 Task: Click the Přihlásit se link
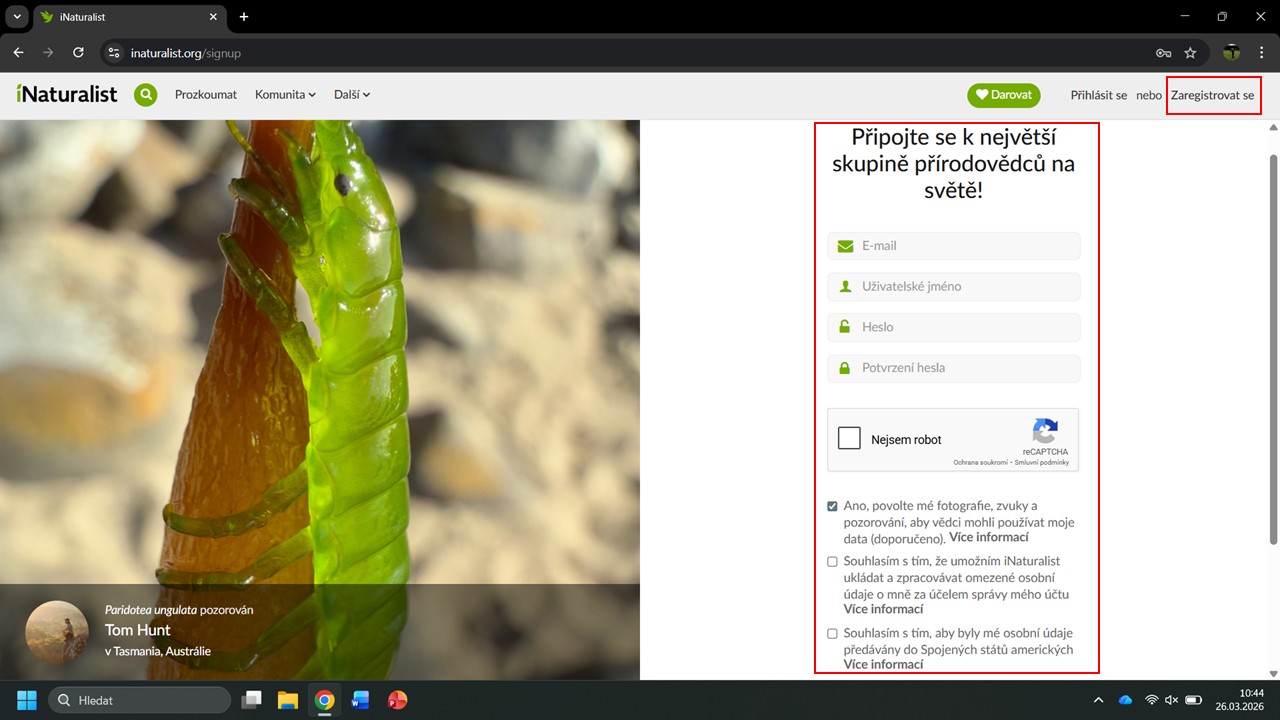(1098, 95)
